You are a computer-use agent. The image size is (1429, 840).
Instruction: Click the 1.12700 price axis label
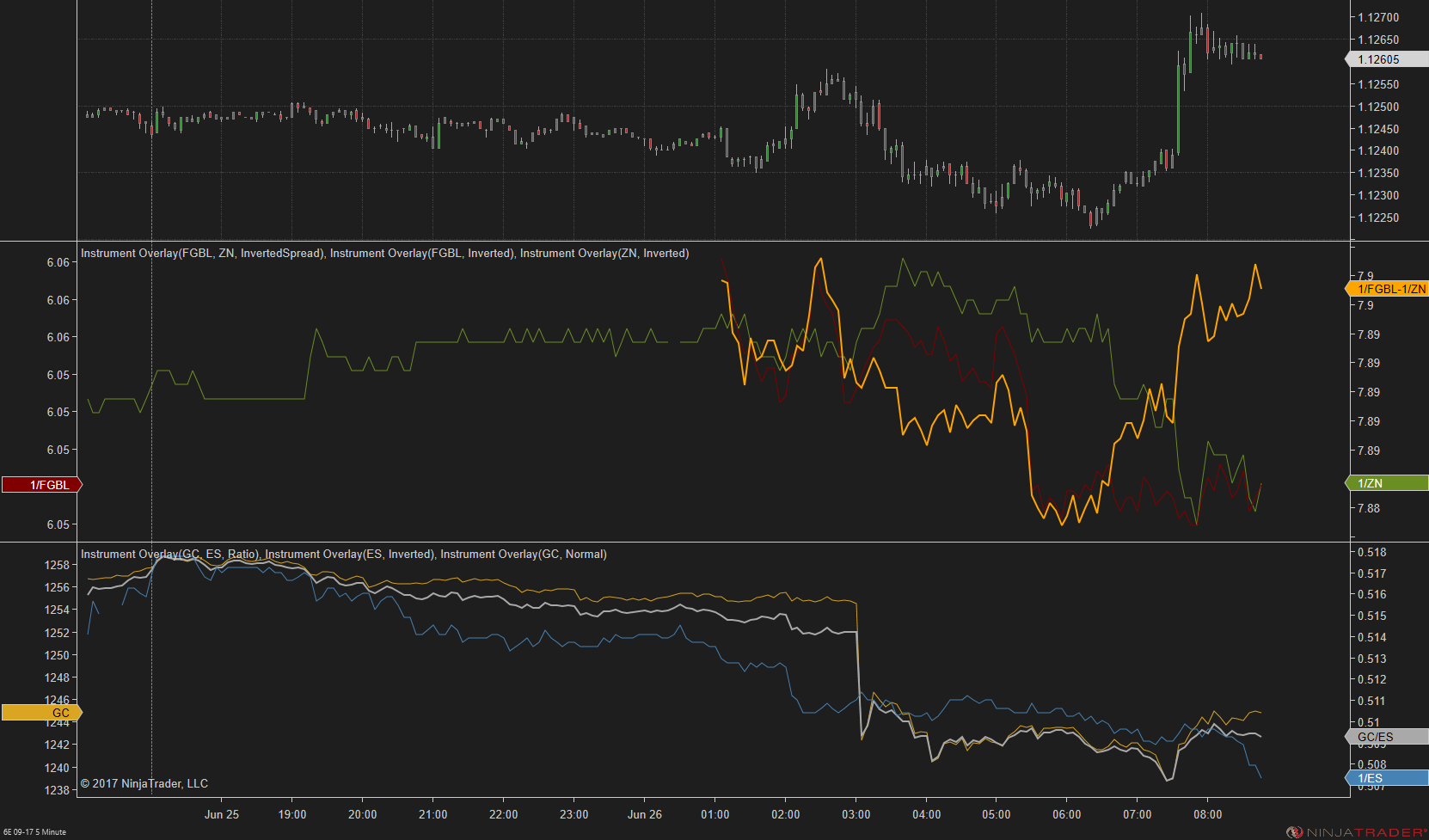1378,17
